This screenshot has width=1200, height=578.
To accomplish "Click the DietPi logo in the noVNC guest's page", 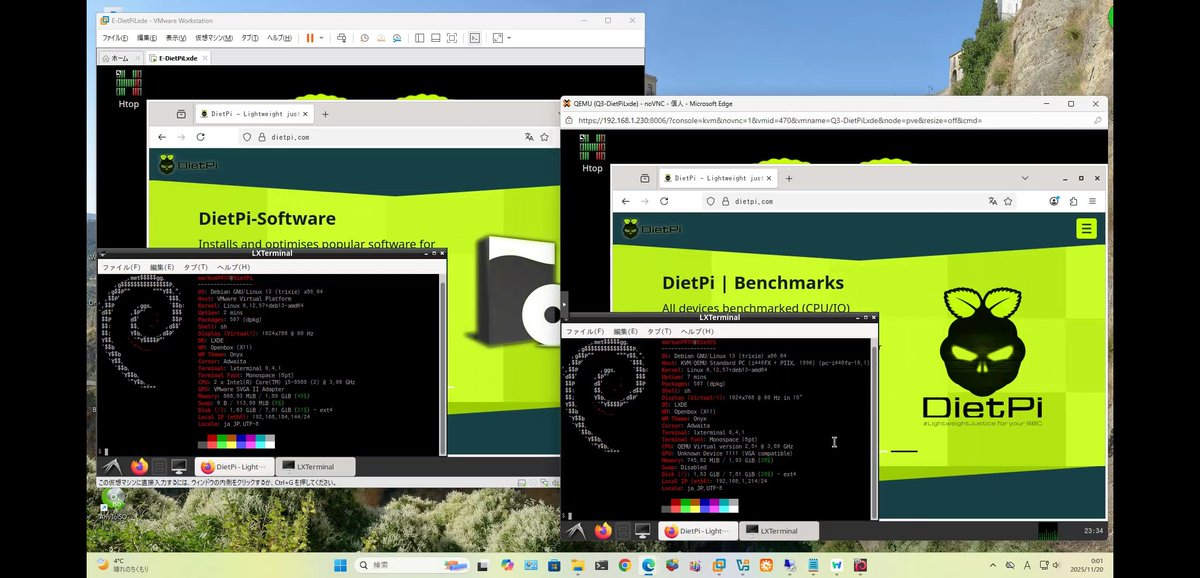I will (x=652, y=229).
